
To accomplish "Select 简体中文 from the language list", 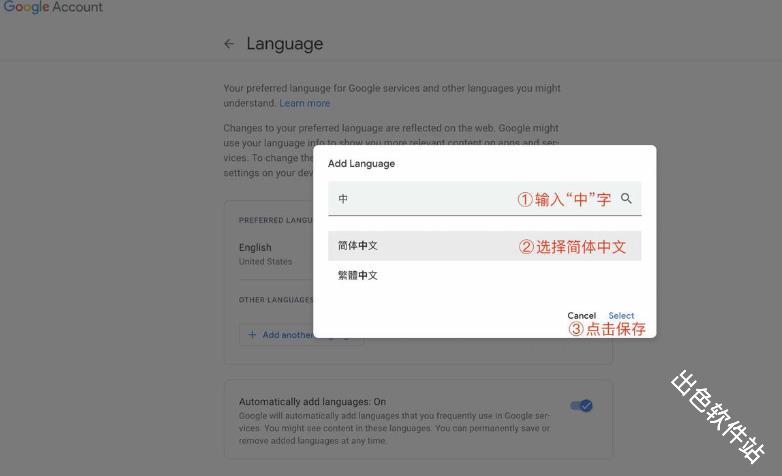I will (x=358, y=246).
